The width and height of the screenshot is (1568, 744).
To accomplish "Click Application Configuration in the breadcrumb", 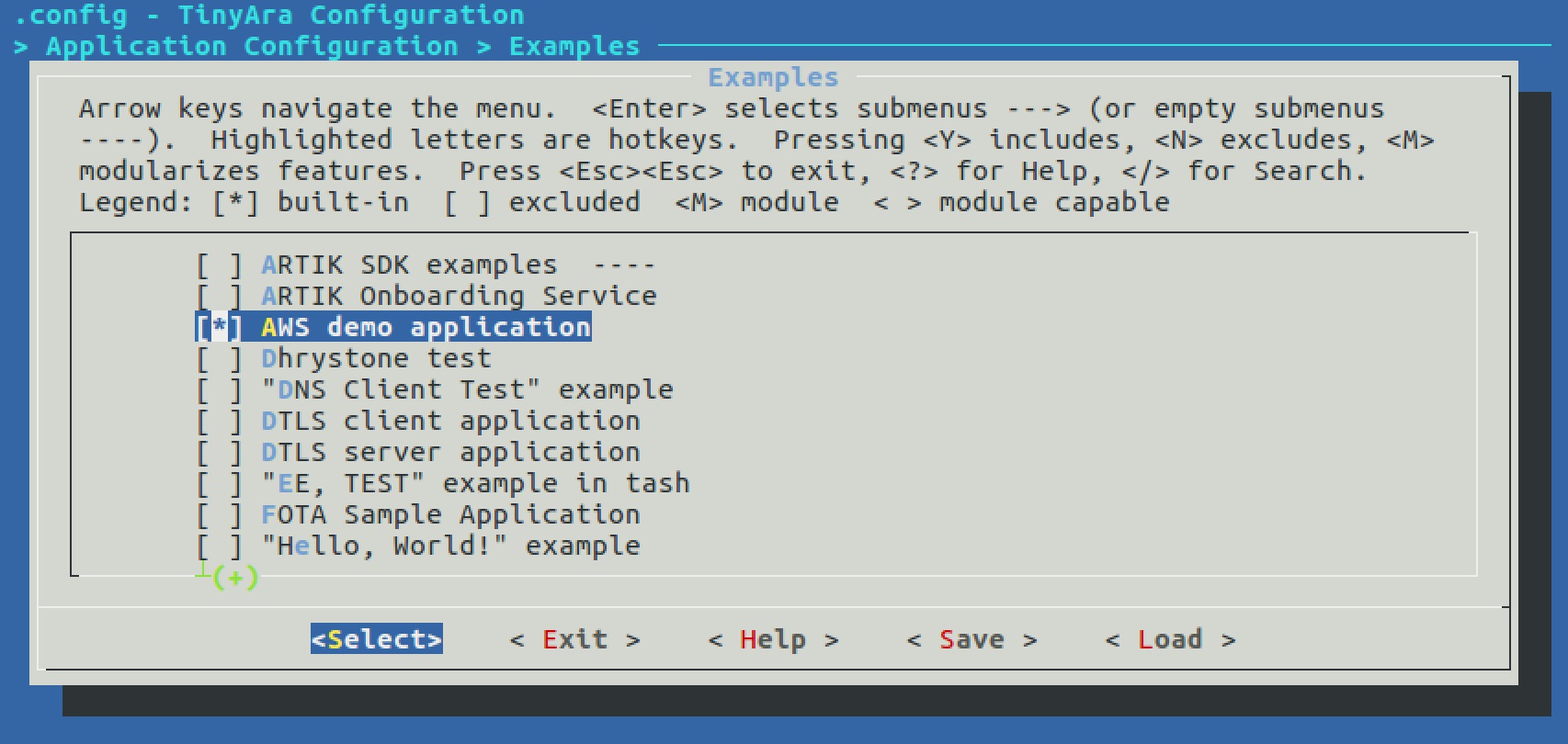I will coord(252,46).
